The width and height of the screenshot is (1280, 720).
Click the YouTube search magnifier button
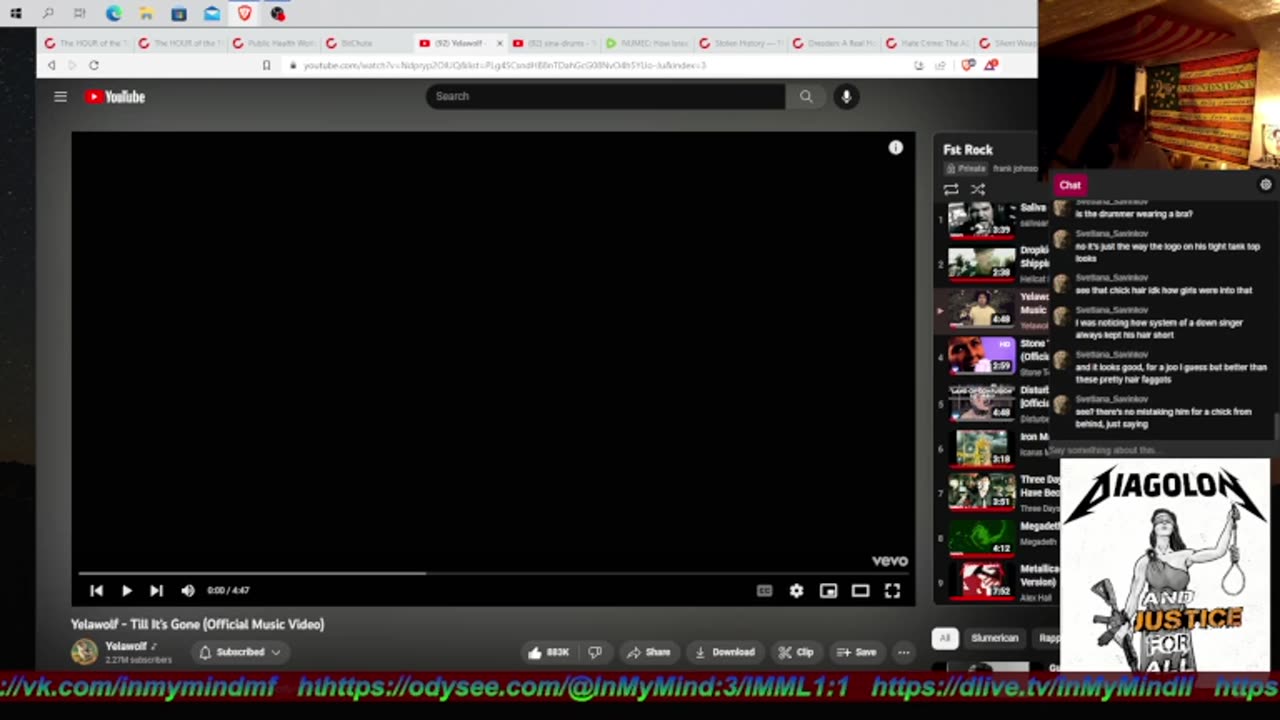click(x=806, y=96)
